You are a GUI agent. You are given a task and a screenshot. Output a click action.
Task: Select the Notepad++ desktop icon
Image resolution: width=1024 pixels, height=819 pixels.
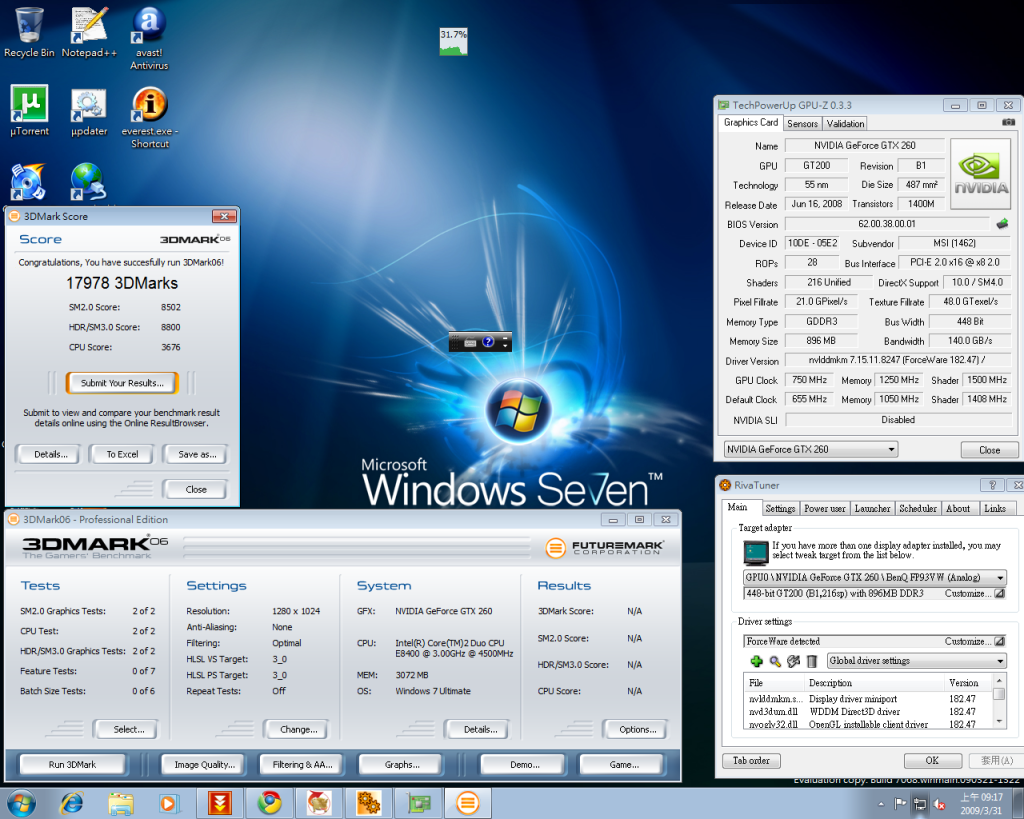[89, 25]
